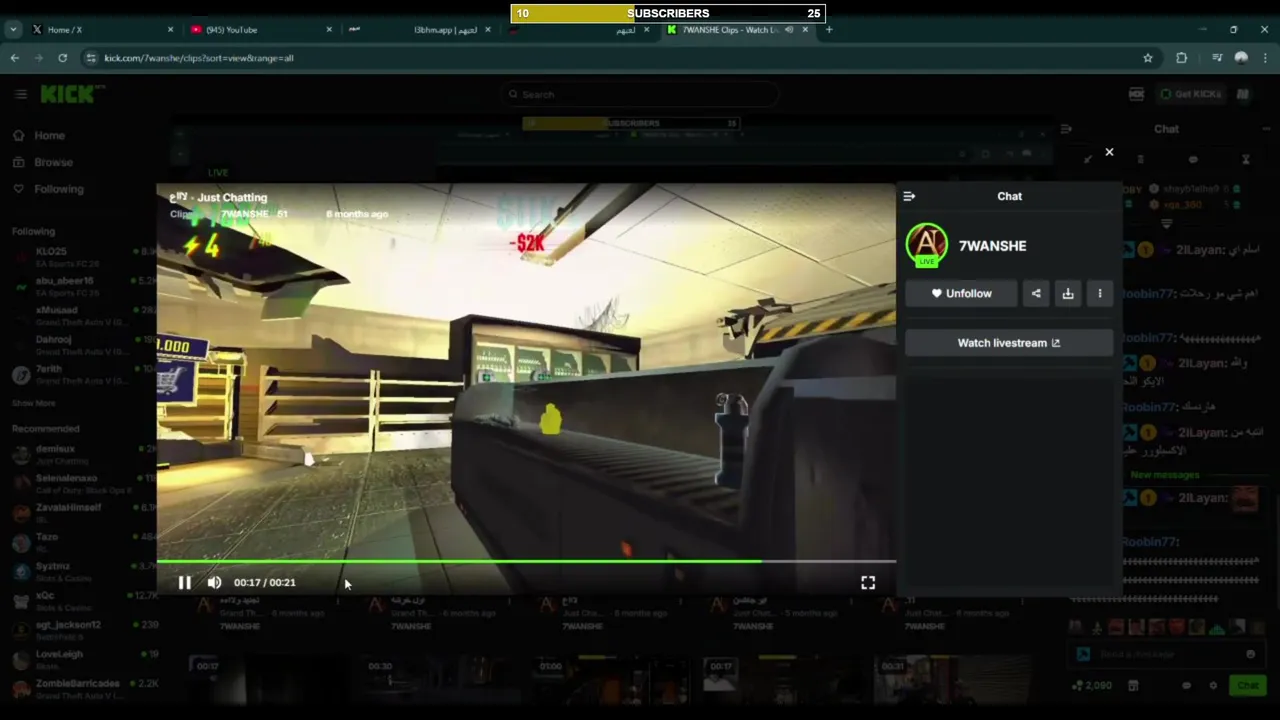Toggle the Kick sidebar hamburger menu
This screenshot has width=1280, height=720.
click(21, 94)
